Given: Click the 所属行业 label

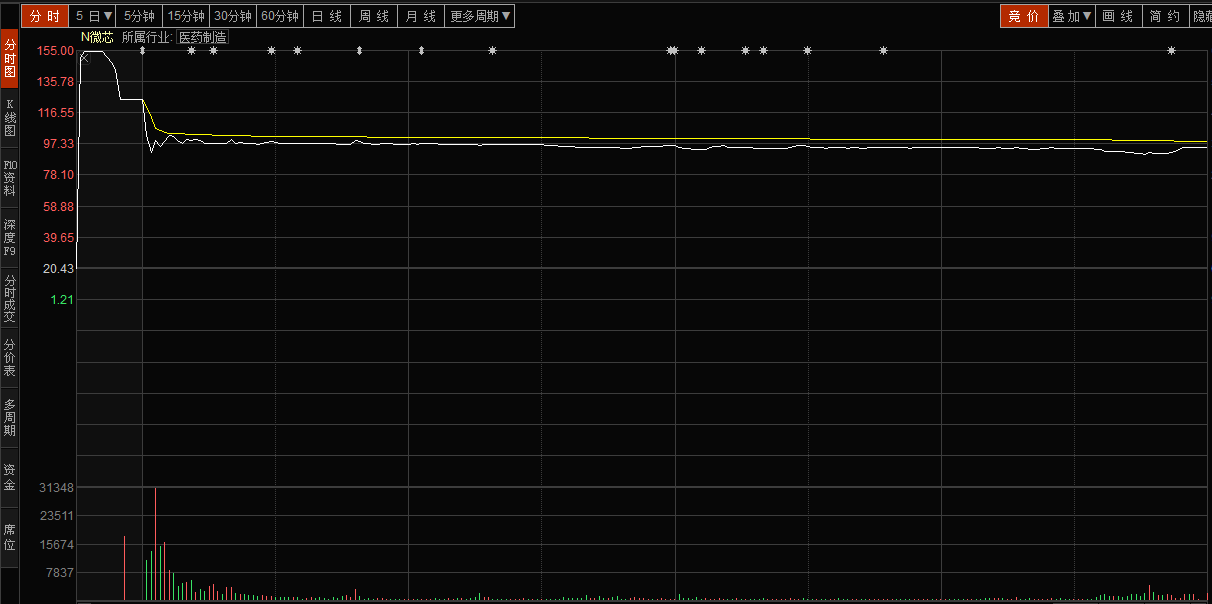Looking at the screenshot, I should tap(146, 37).
